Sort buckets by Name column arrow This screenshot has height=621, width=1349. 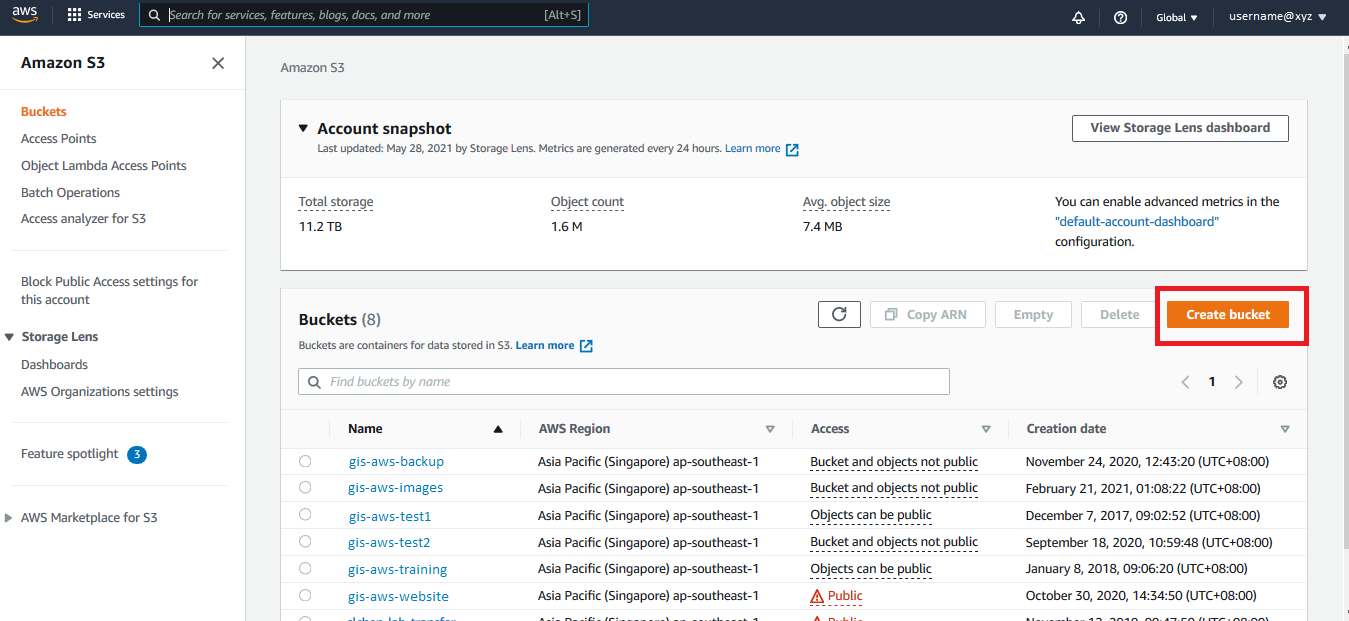click(x=498, y=429)
